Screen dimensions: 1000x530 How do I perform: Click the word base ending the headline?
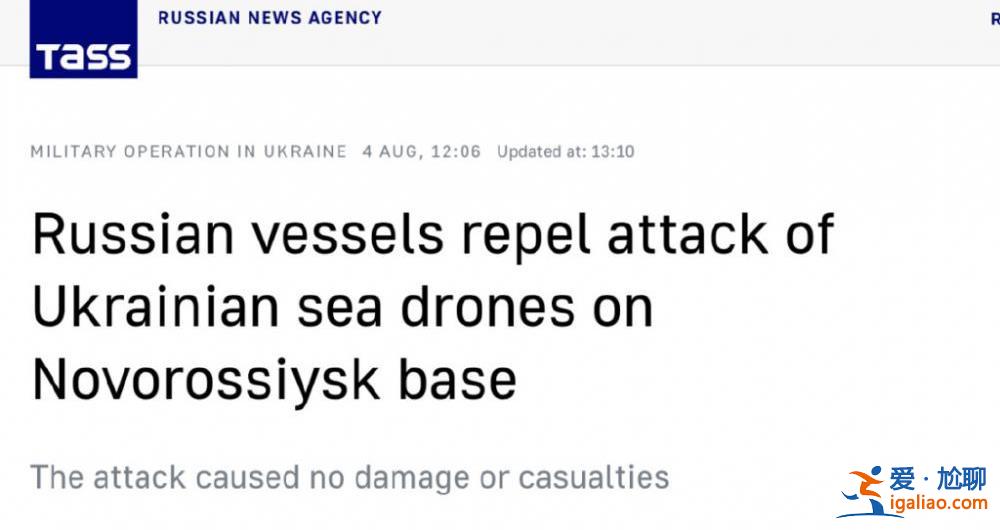point(457,381)
